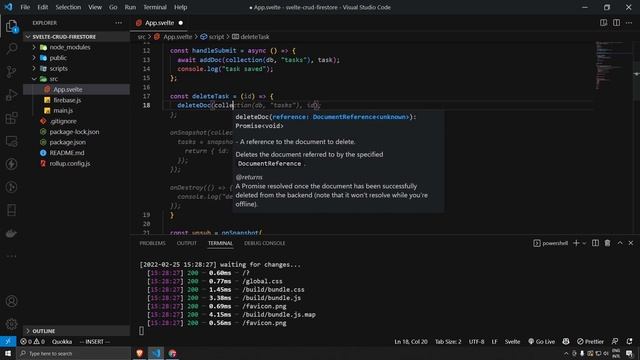This screenshot has width=640, height=360.
Task: Open the Extensions view
Action: pyautogui.click(x=11, y=118)
